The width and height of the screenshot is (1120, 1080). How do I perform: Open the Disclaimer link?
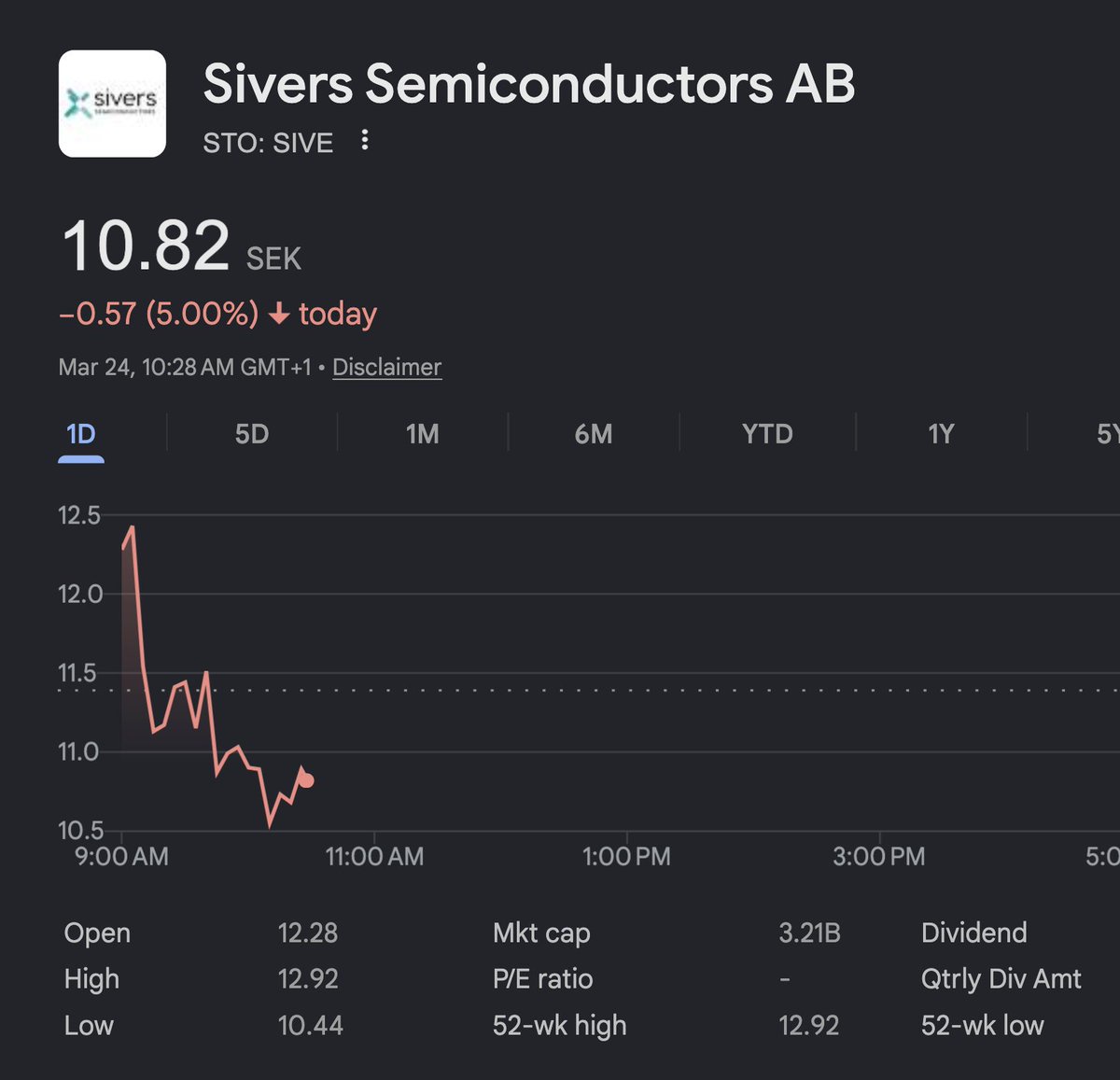point(386,367)
